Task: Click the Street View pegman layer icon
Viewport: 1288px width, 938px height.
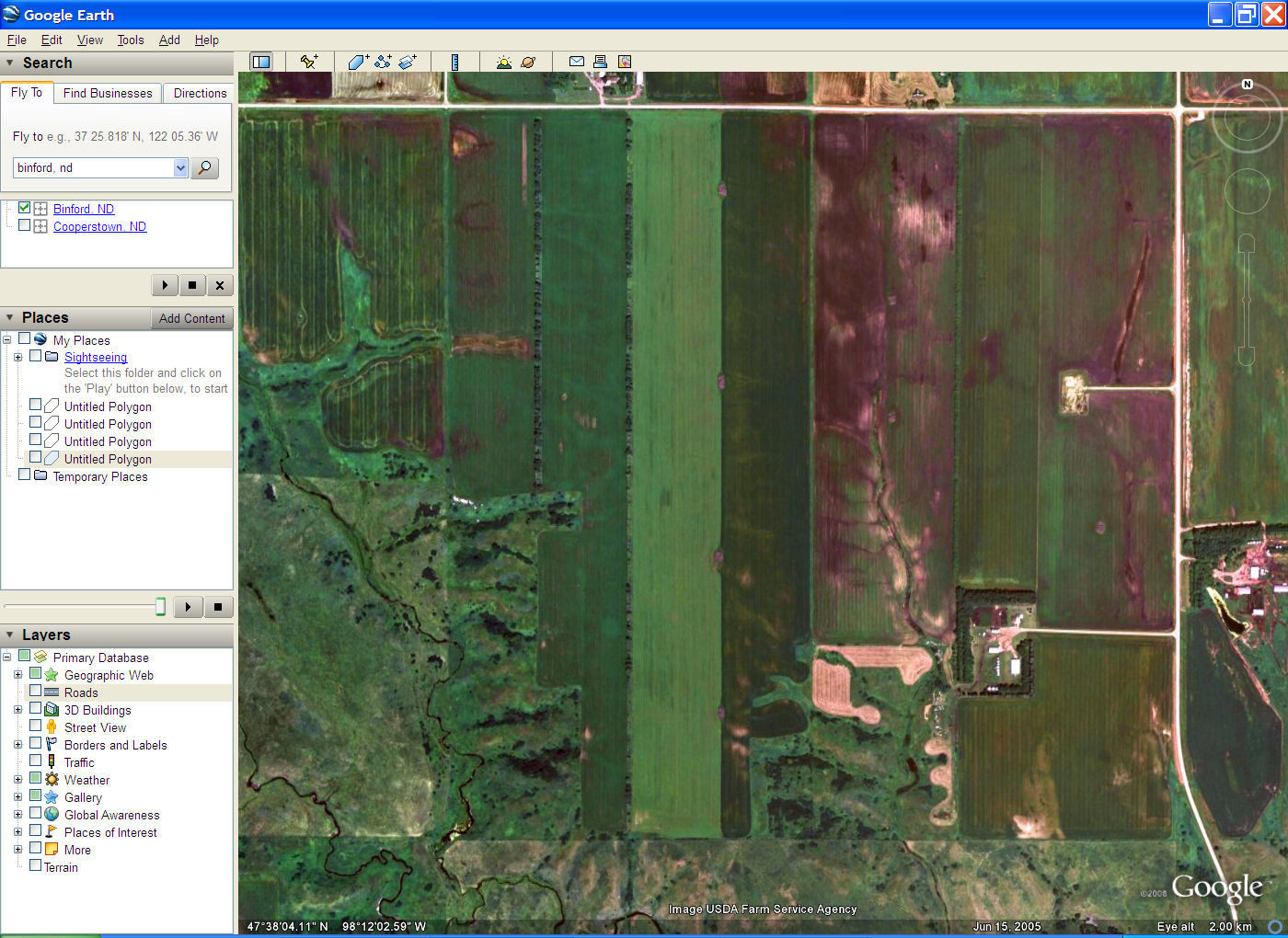Action: (x=52, y=727)
